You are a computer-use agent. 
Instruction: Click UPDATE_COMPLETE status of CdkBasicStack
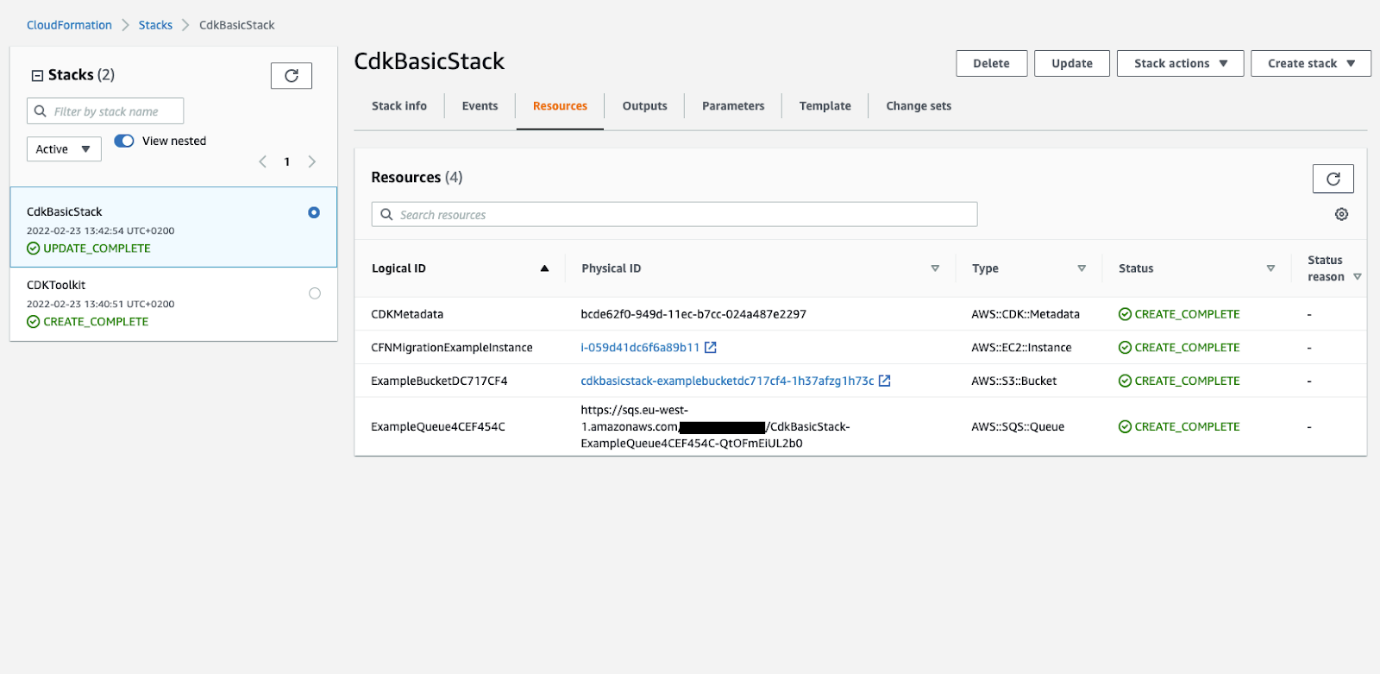tap(89, 249)
